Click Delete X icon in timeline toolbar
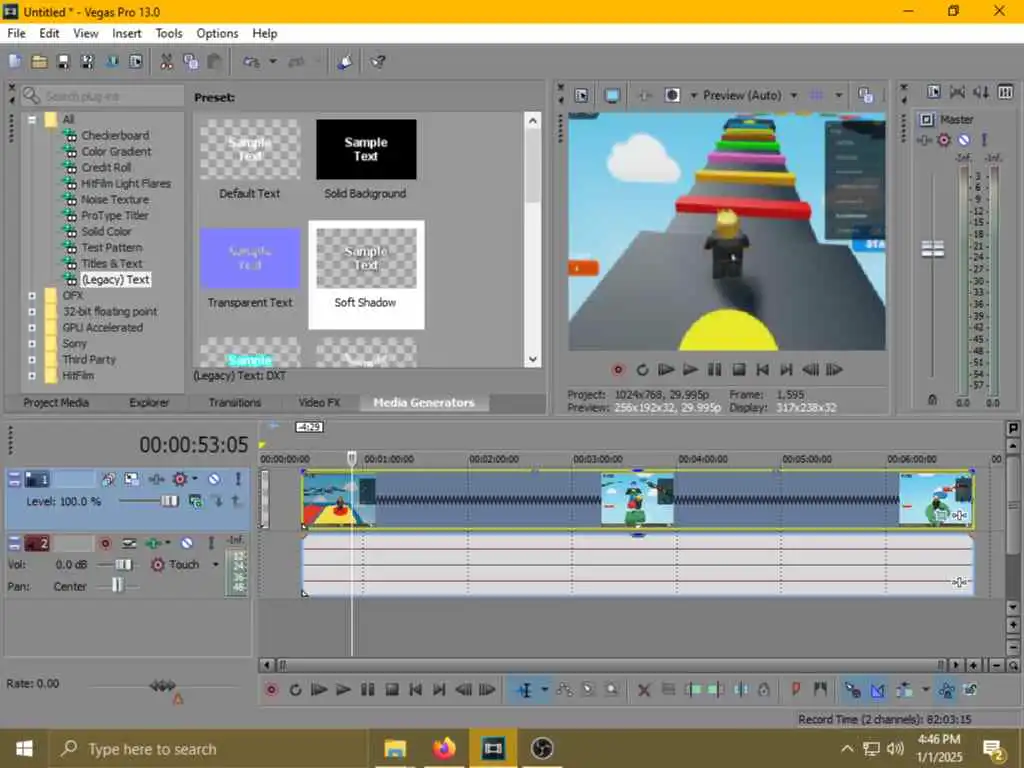Viewport: 1024px width, 768px height. (644, 690)
